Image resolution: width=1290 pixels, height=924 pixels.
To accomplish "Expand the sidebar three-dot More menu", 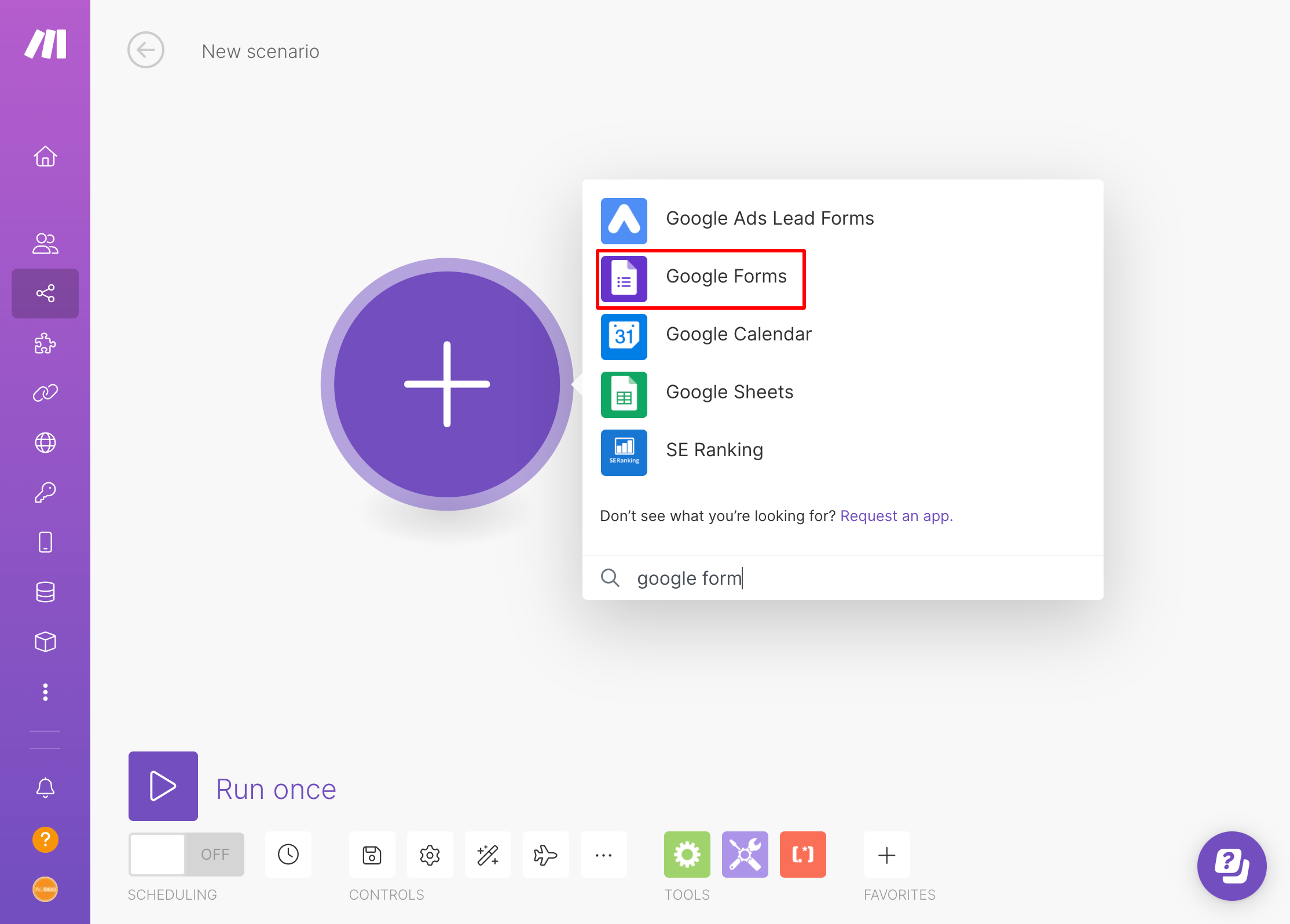I will pyautogui.click(x=45, y=692).
